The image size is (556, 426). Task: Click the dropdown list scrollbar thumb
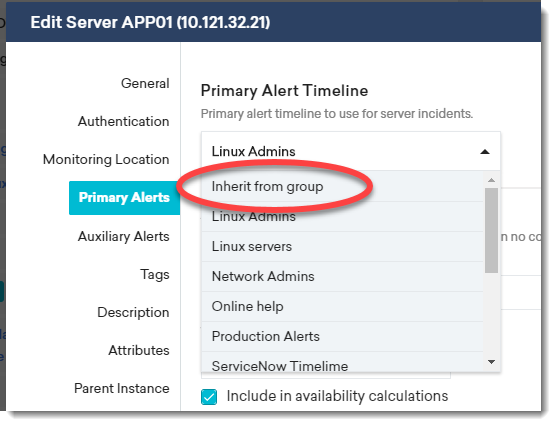point(491,231)
